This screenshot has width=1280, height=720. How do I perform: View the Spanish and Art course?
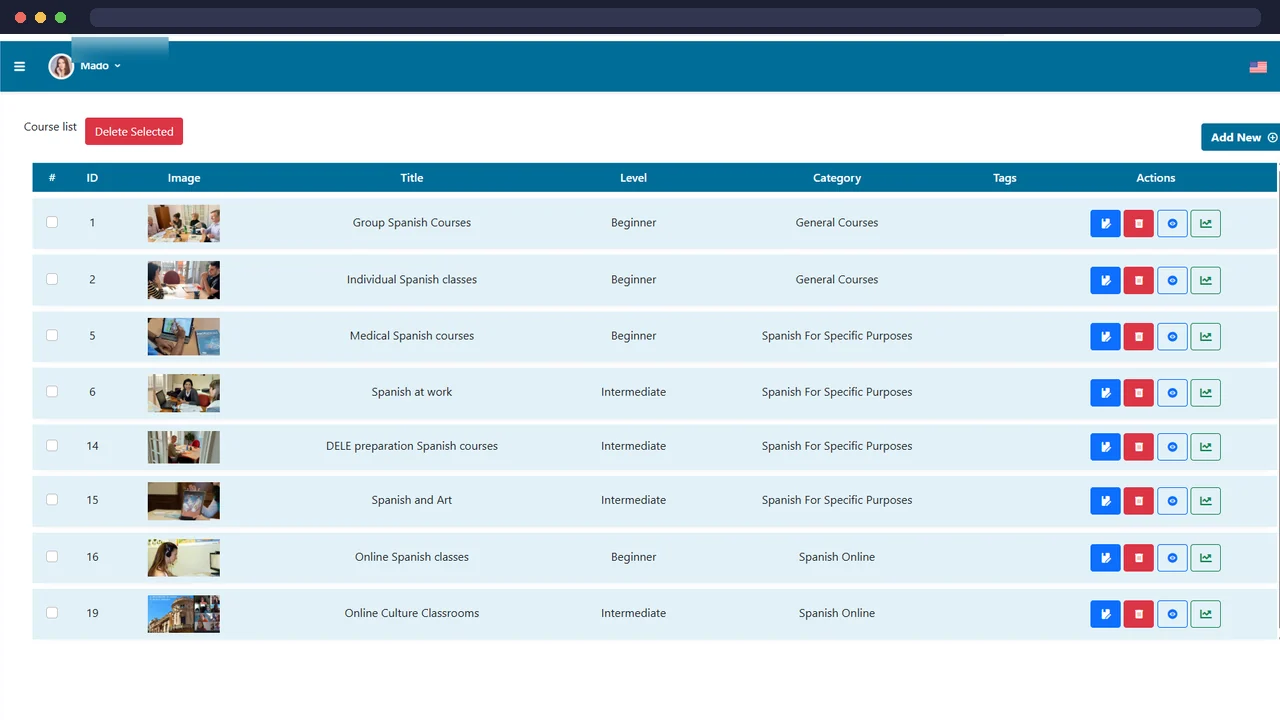pyautogui.click(x=1172, y=501)
